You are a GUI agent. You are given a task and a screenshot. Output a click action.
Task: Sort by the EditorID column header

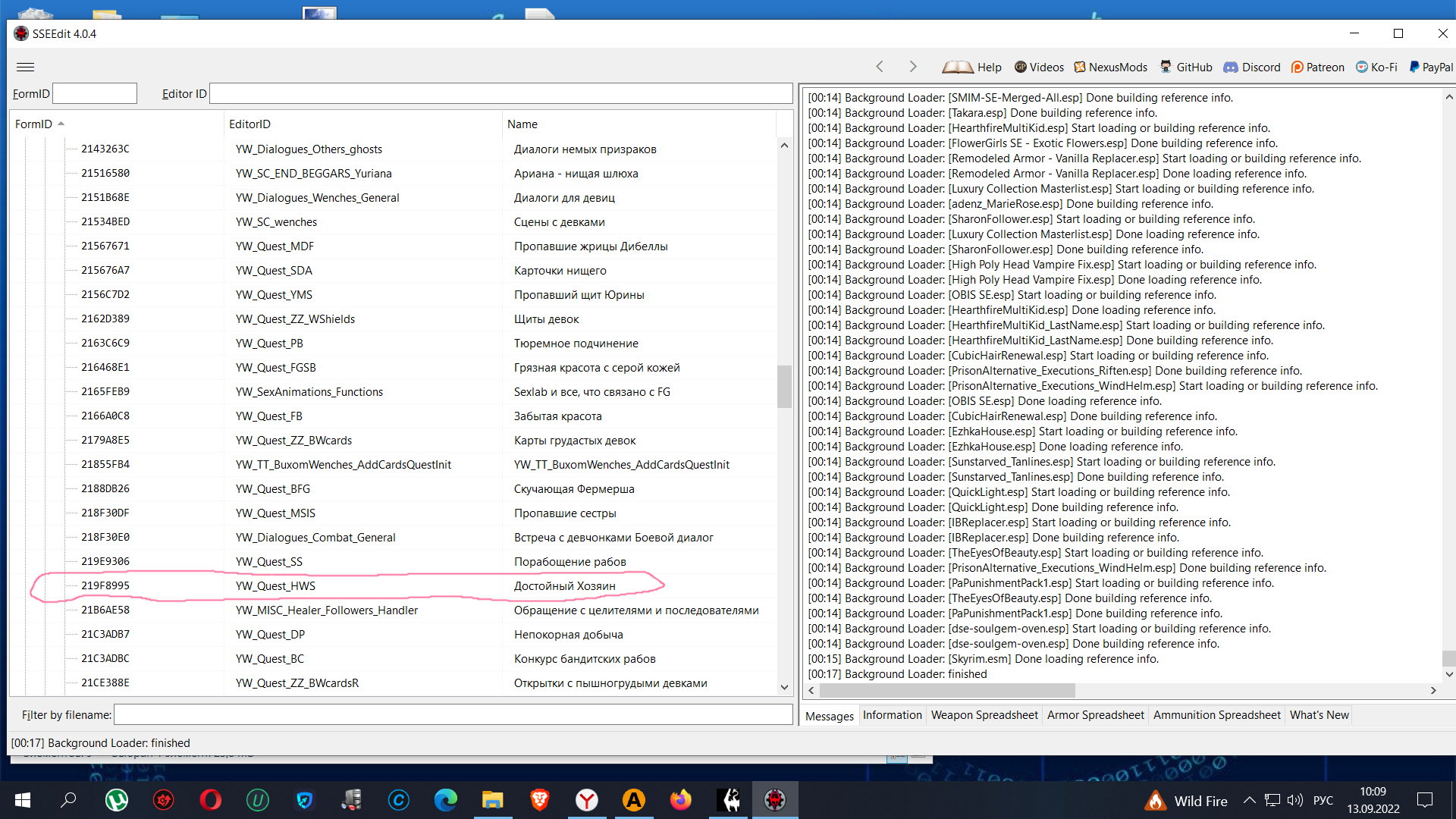pyautogui.click(x=249, y=124)
